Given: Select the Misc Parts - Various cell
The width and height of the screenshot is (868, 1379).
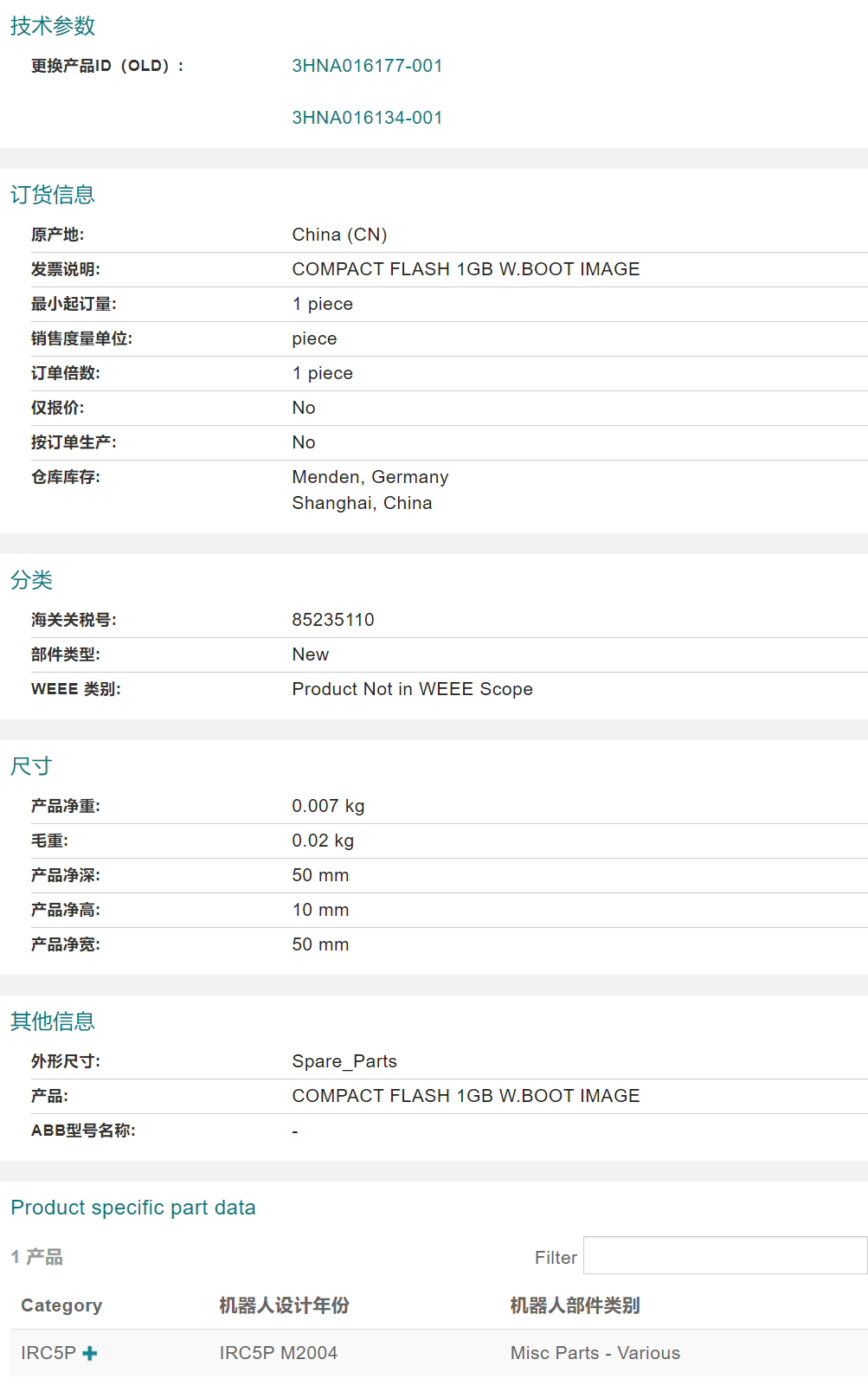Looking at the screenshot, I should point(595,1353).
